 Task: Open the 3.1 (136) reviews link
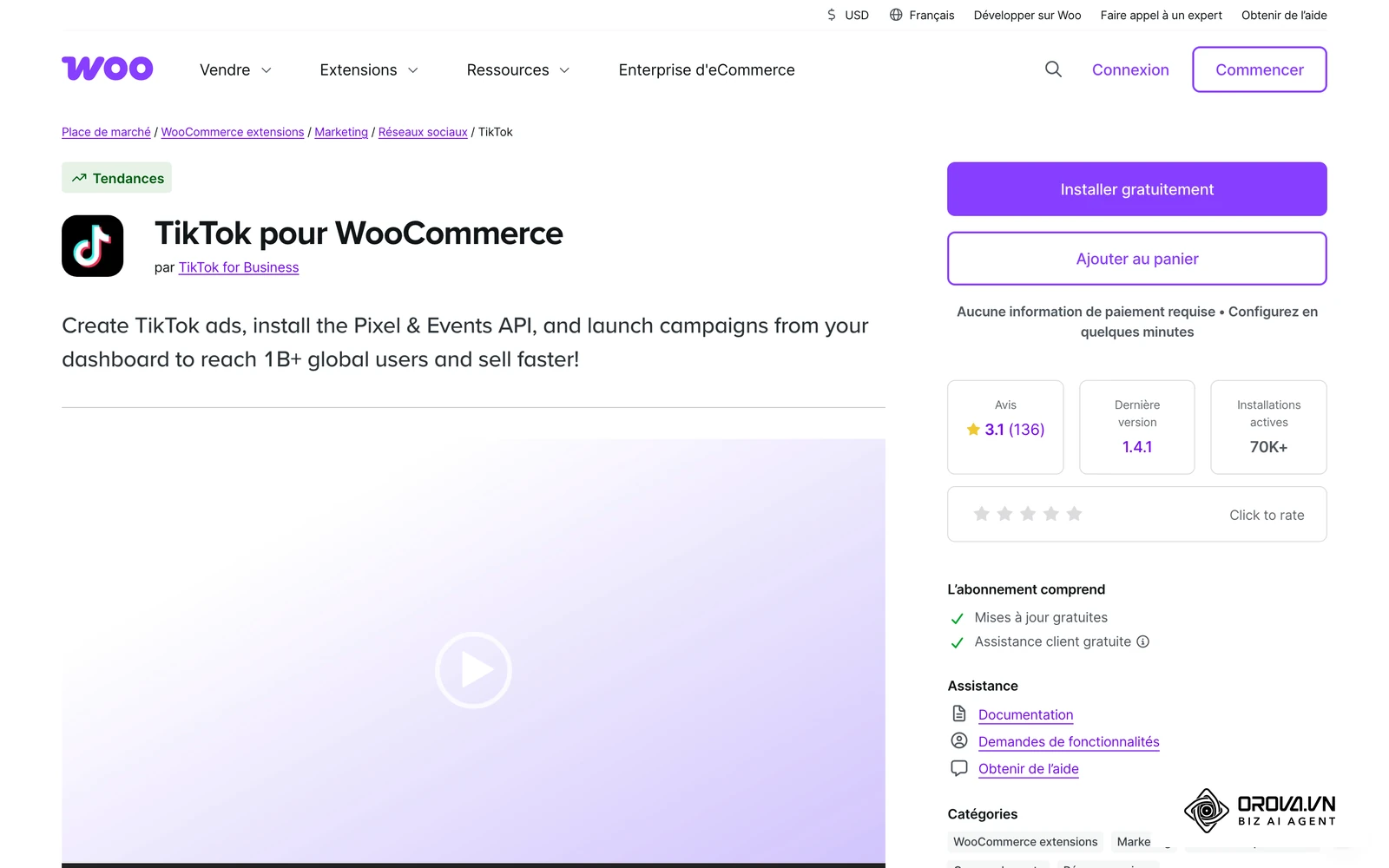(x=1014, y=430)
